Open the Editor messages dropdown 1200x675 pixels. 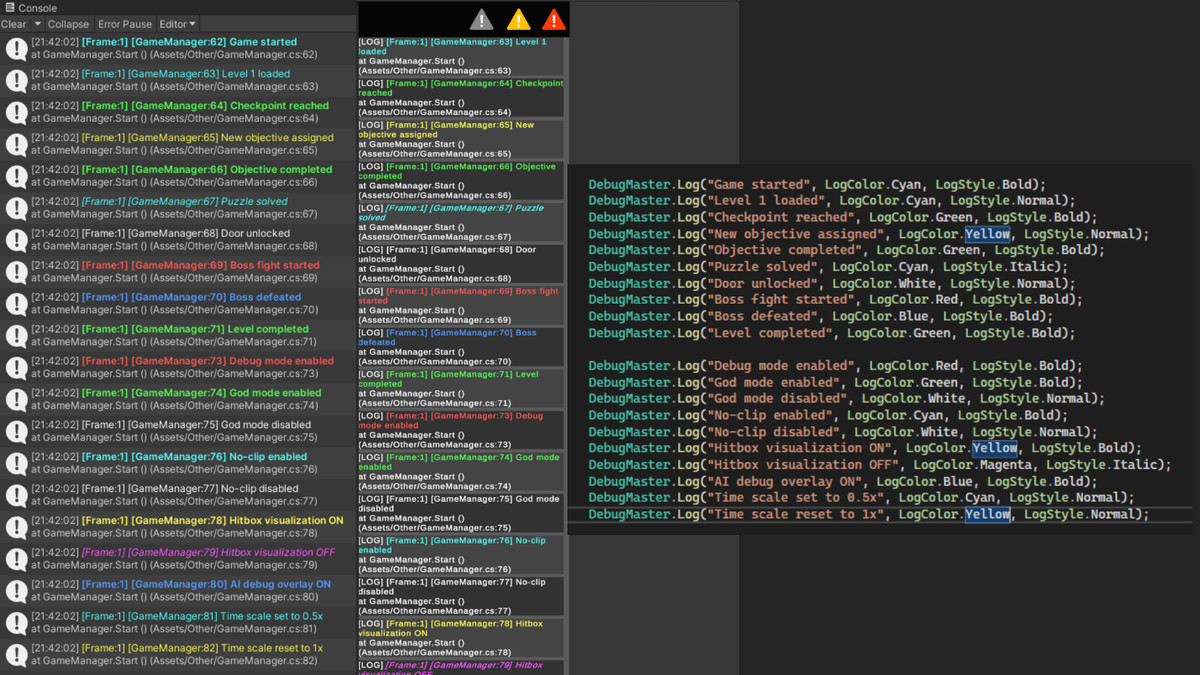click(x=176, y=24)
